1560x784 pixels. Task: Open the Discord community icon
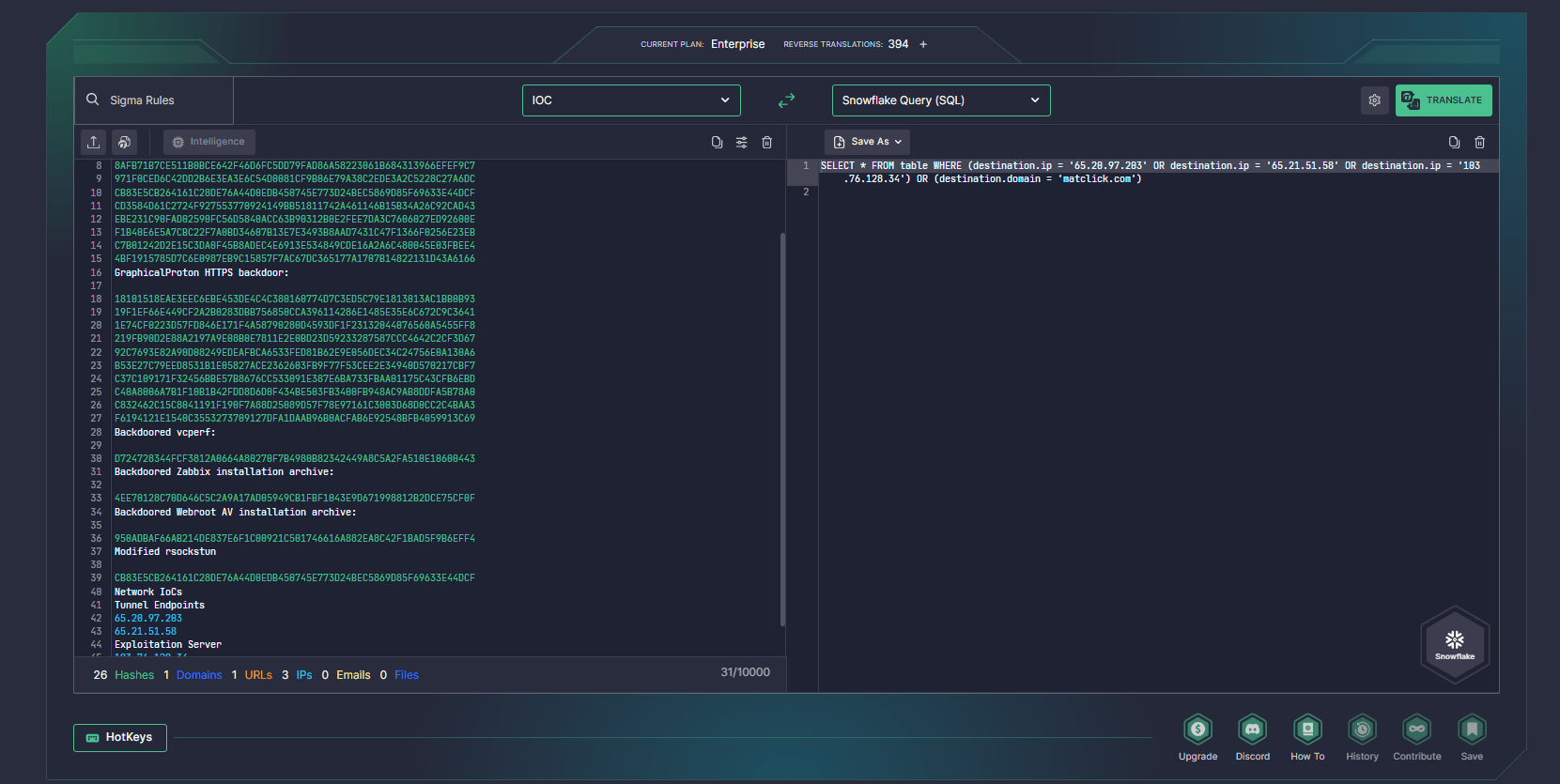[x=1252, y=730]
